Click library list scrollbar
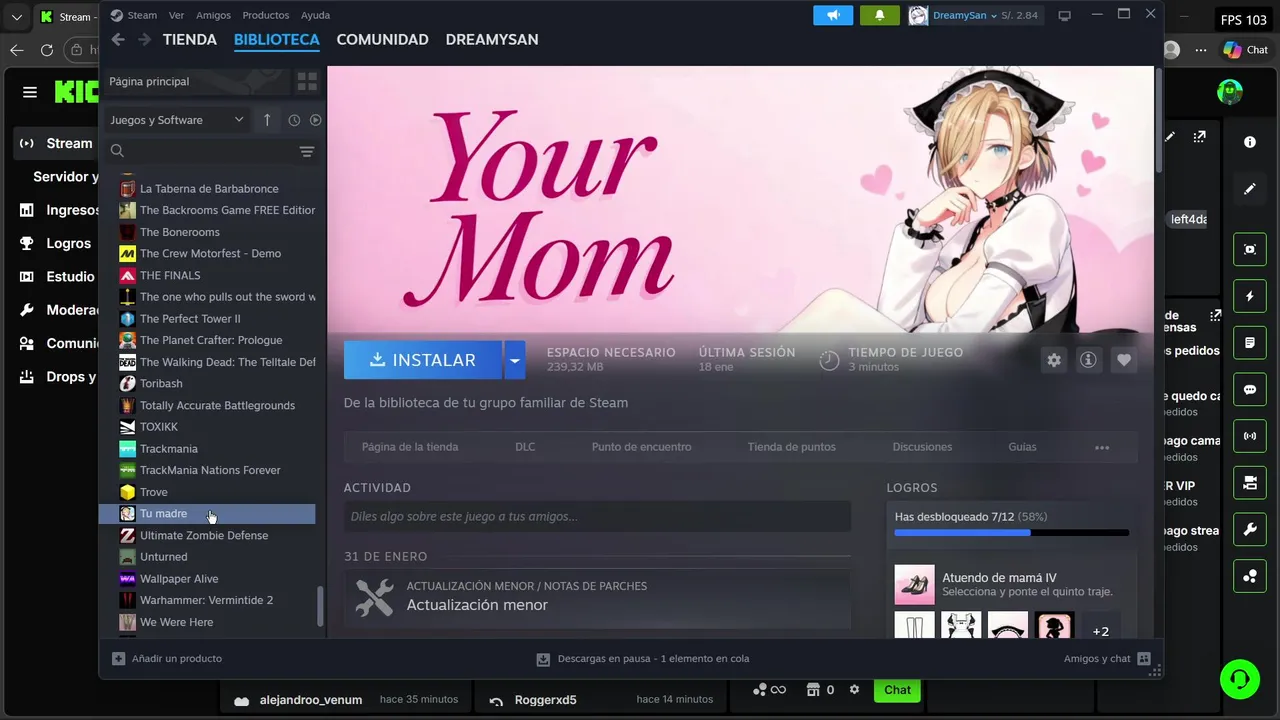 coord(320,606)
